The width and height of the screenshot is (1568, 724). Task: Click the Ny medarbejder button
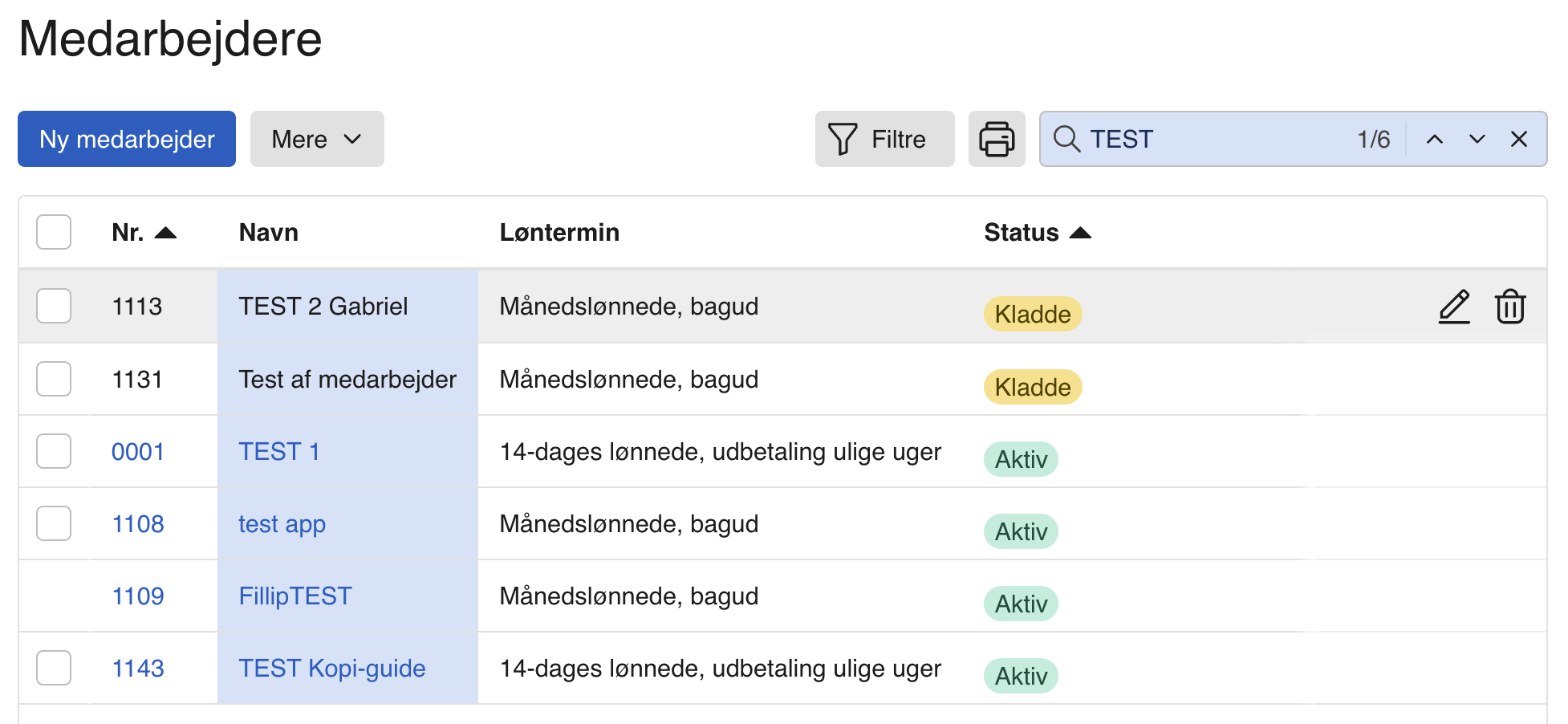tap(127, 139)
